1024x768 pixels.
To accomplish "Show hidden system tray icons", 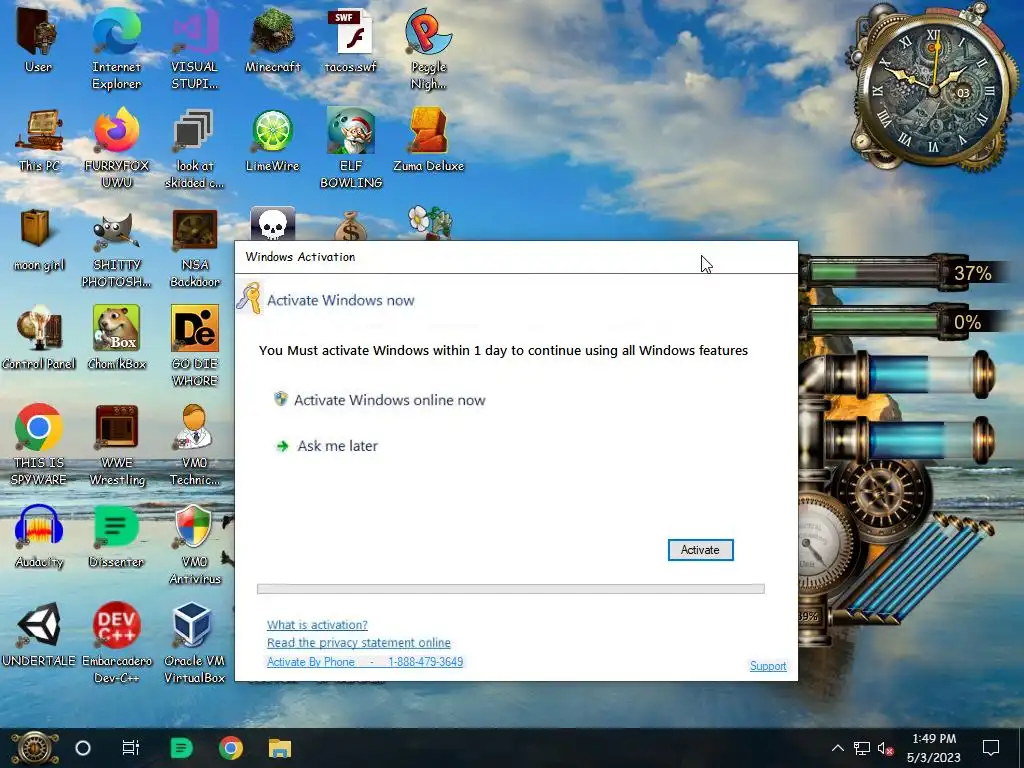I will tap(837, 748).
